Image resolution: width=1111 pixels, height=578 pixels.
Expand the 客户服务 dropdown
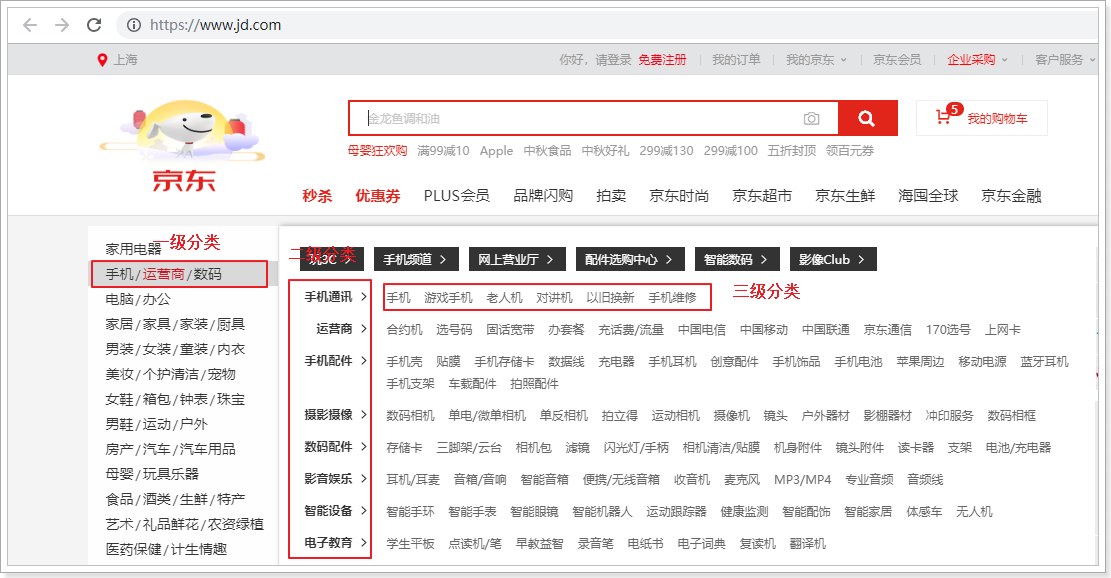pos(1064,60)
